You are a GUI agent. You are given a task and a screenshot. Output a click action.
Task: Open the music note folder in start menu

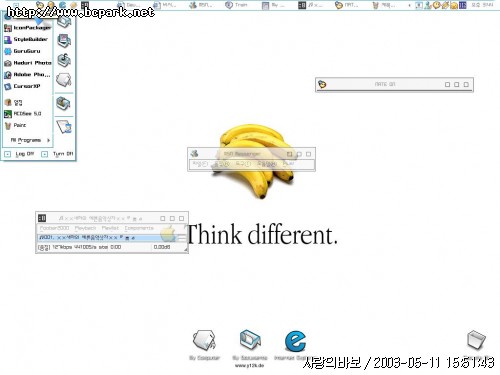pyautogui.click(x=64, y=60)
